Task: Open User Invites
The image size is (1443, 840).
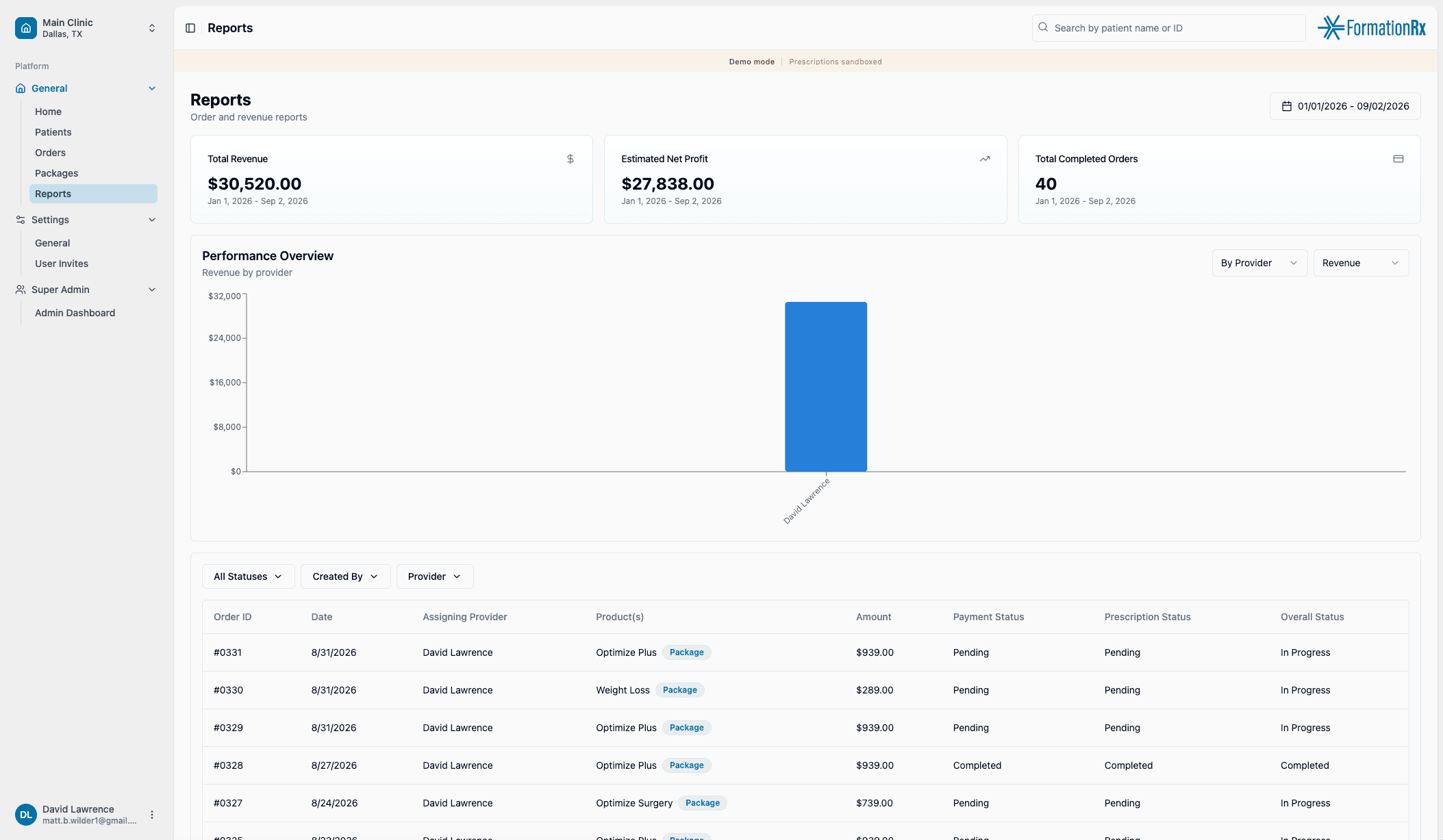Action: (x=61, y=264)
